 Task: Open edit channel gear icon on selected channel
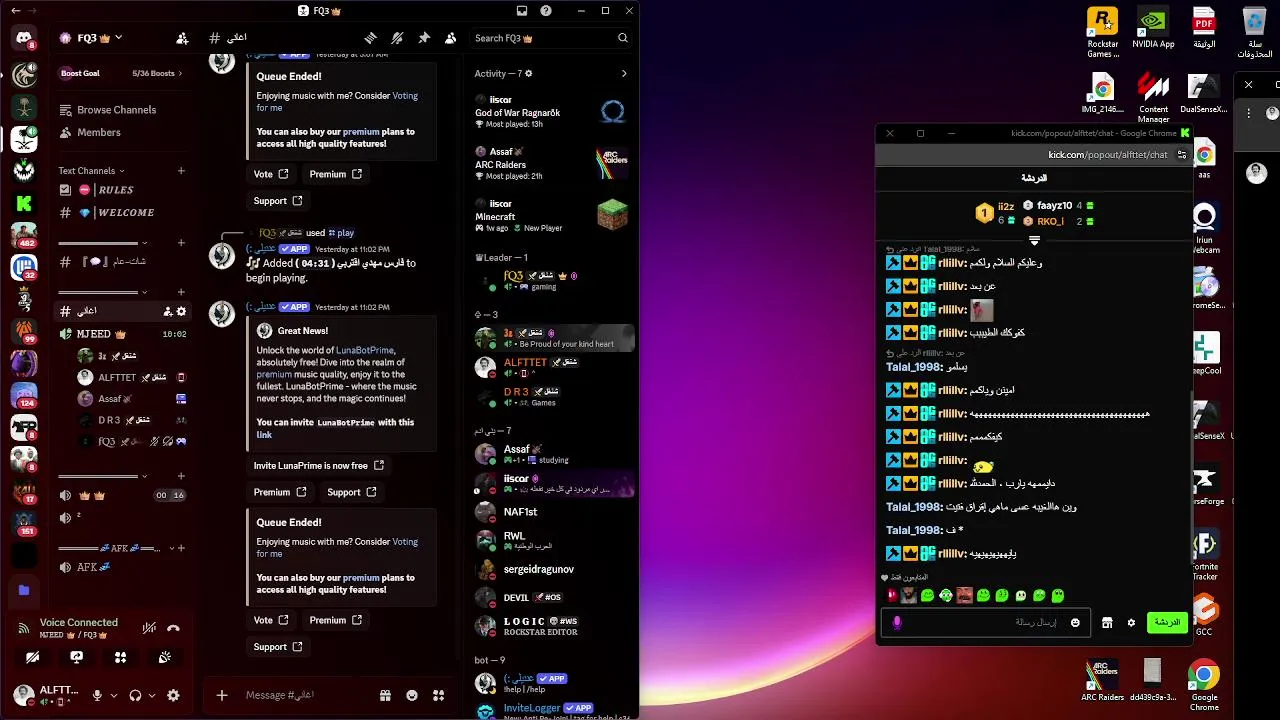tap(181, 311)
